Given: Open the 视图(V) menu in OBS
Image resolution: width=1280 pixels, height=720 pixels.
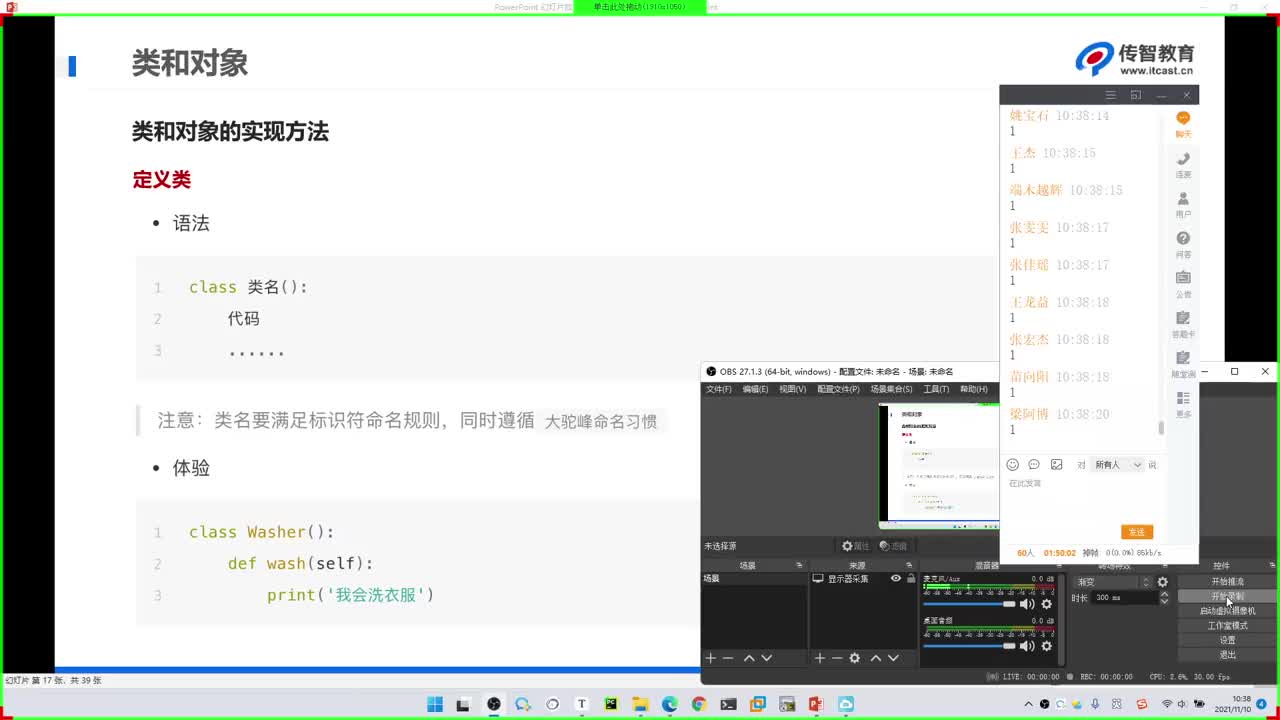Looking at the screenshot, I should 792,389.
